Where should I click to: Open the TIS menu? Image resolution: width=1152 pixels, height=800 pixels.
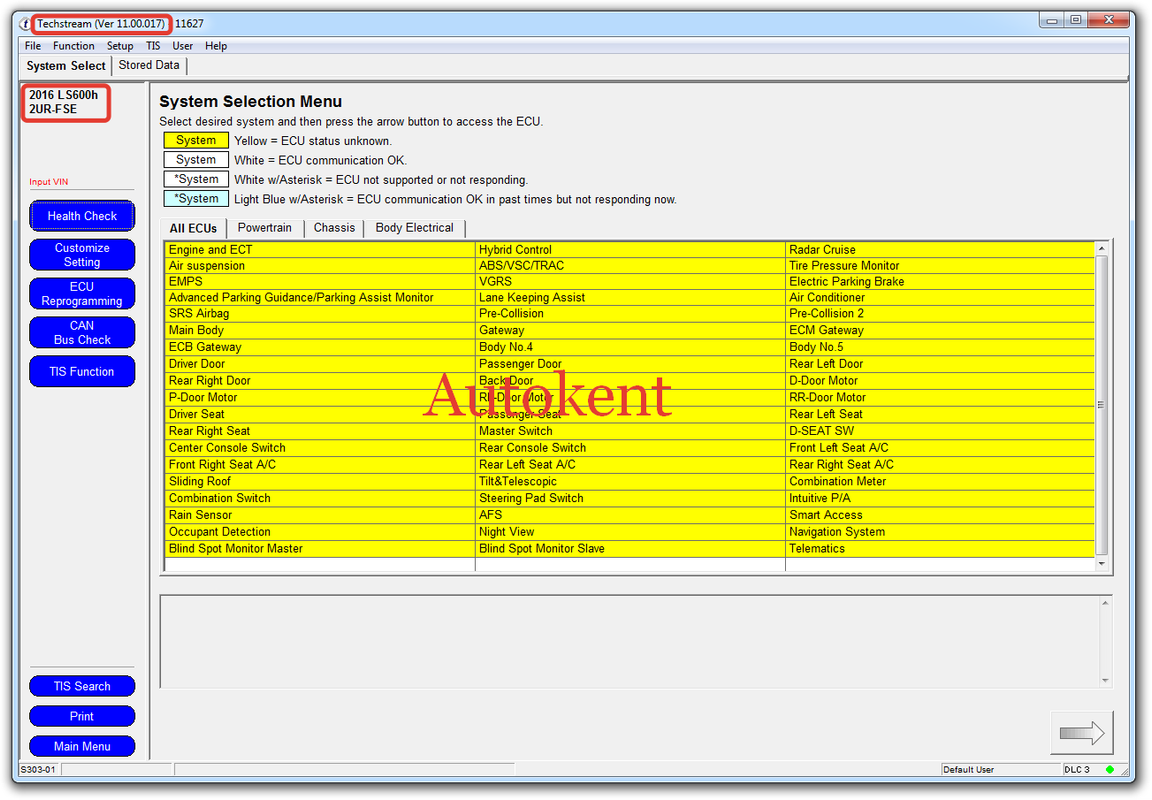[x=153, y=46]
